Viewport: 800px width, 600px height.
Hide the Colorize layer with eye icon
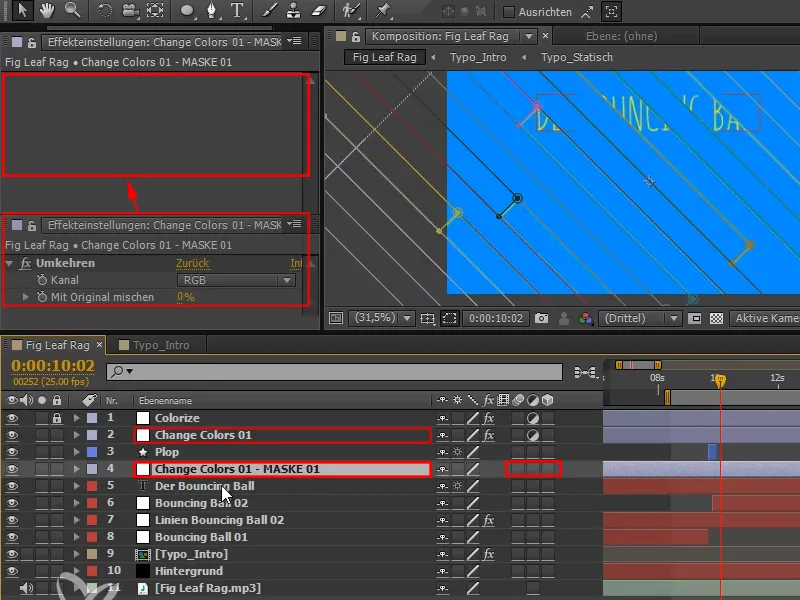12,418
